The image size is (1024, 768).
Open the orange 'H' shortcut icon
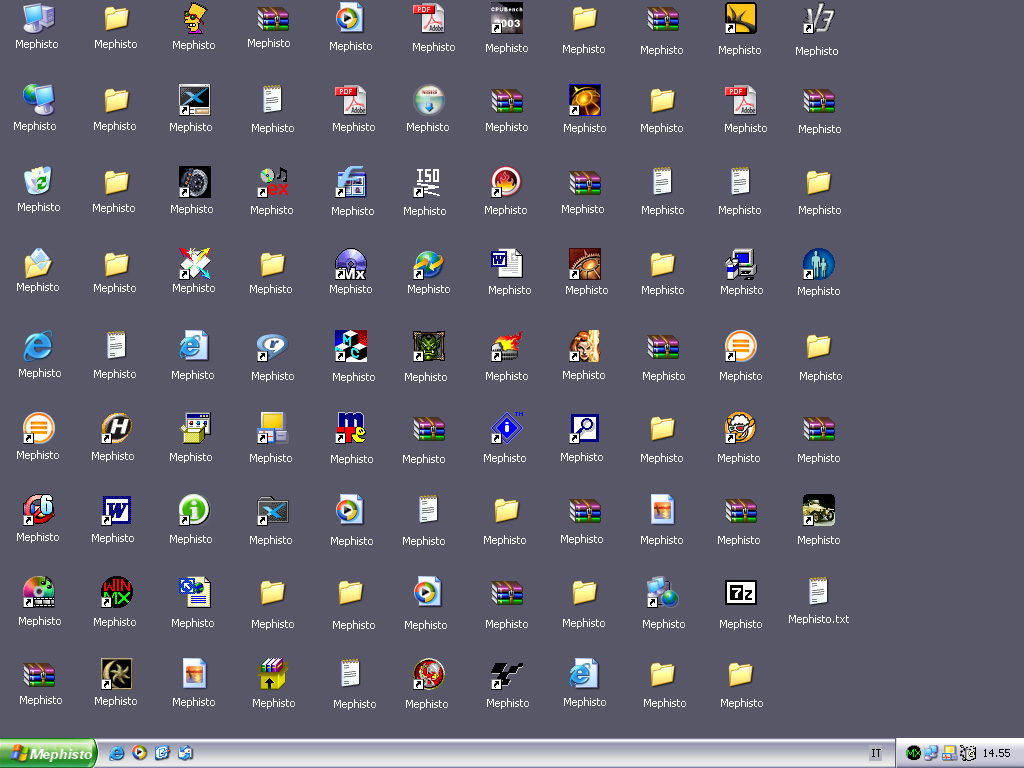[x=116, y=429]
